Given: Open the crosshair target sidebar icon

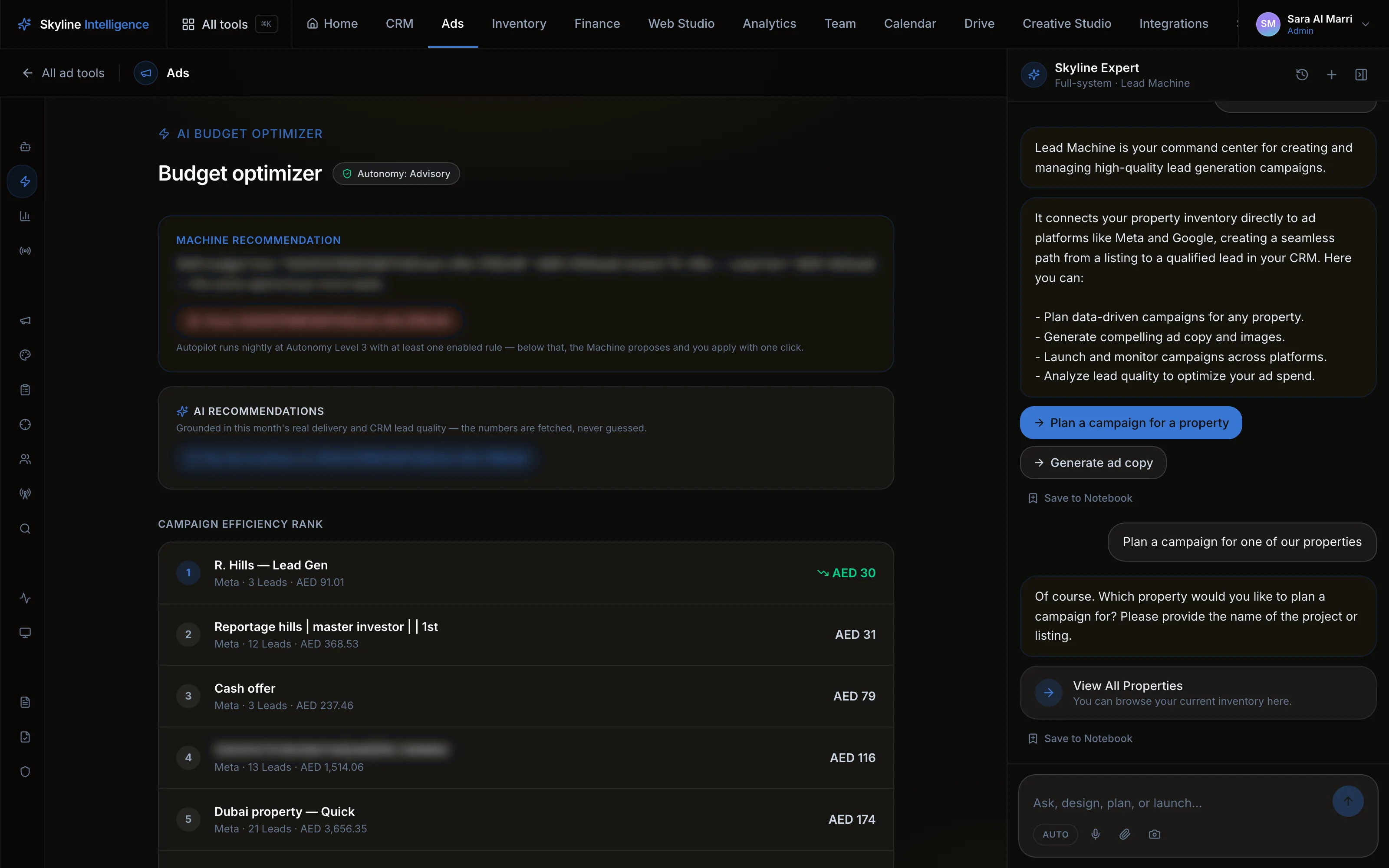Looking at the screenshot, I should point(25,425).
